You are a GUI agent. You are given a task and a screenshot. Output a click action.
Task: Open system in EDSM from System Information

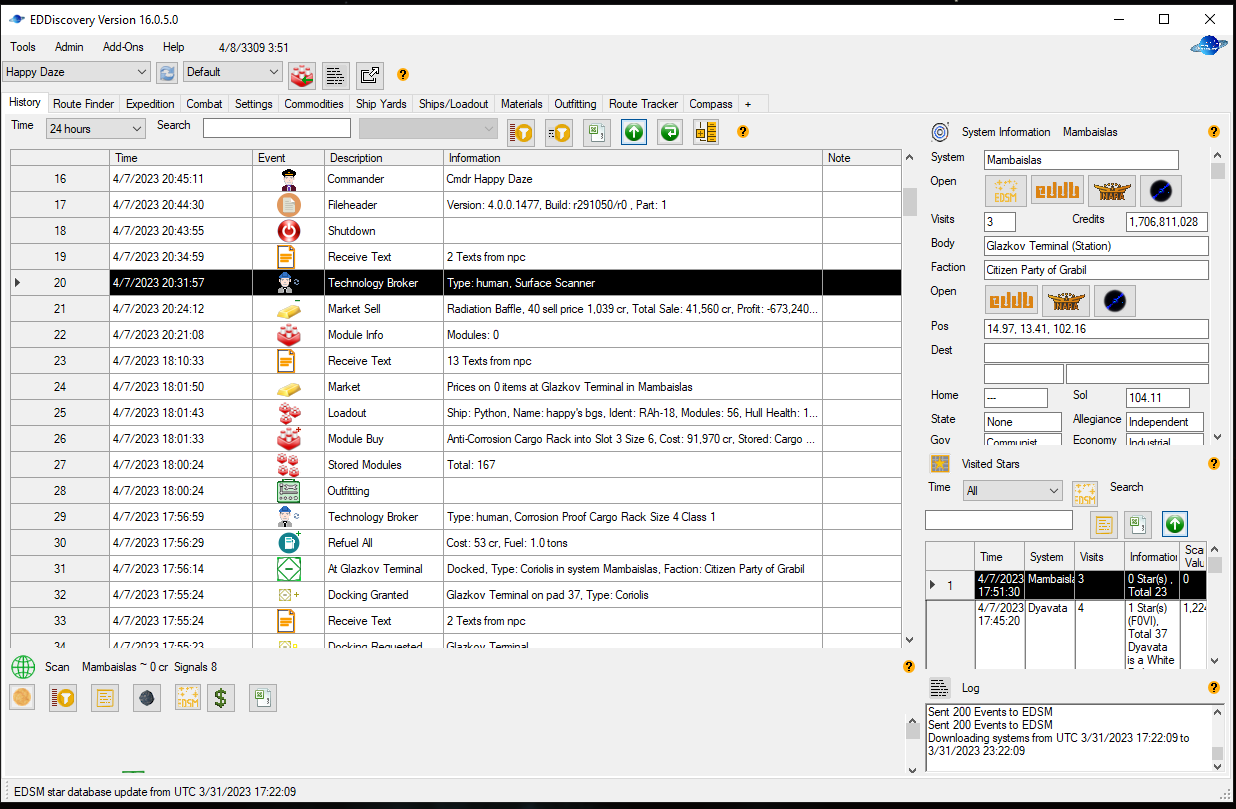click(x=1006, y=190)
